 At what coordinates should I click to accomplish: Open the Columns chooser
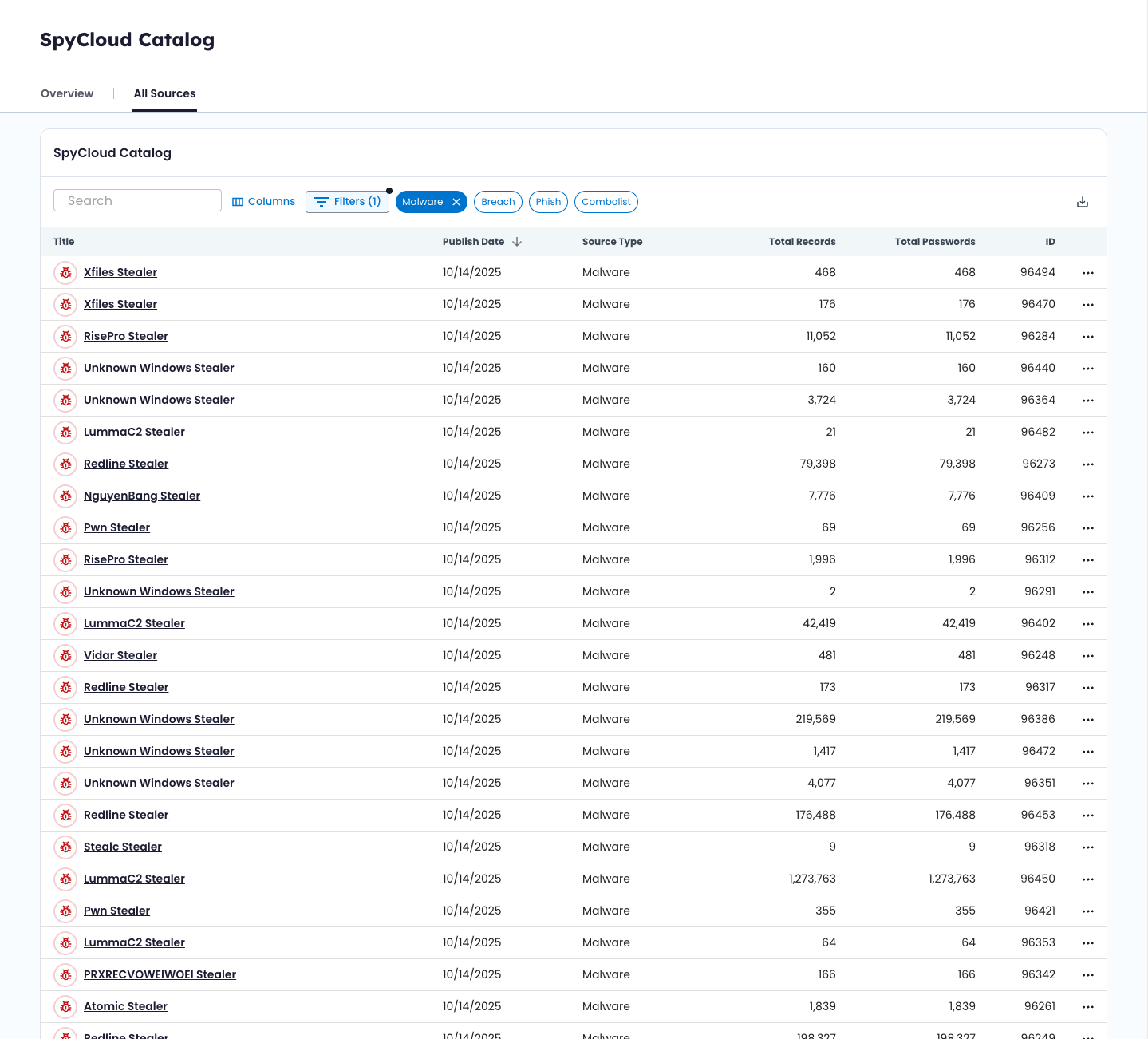coord(263,202)
